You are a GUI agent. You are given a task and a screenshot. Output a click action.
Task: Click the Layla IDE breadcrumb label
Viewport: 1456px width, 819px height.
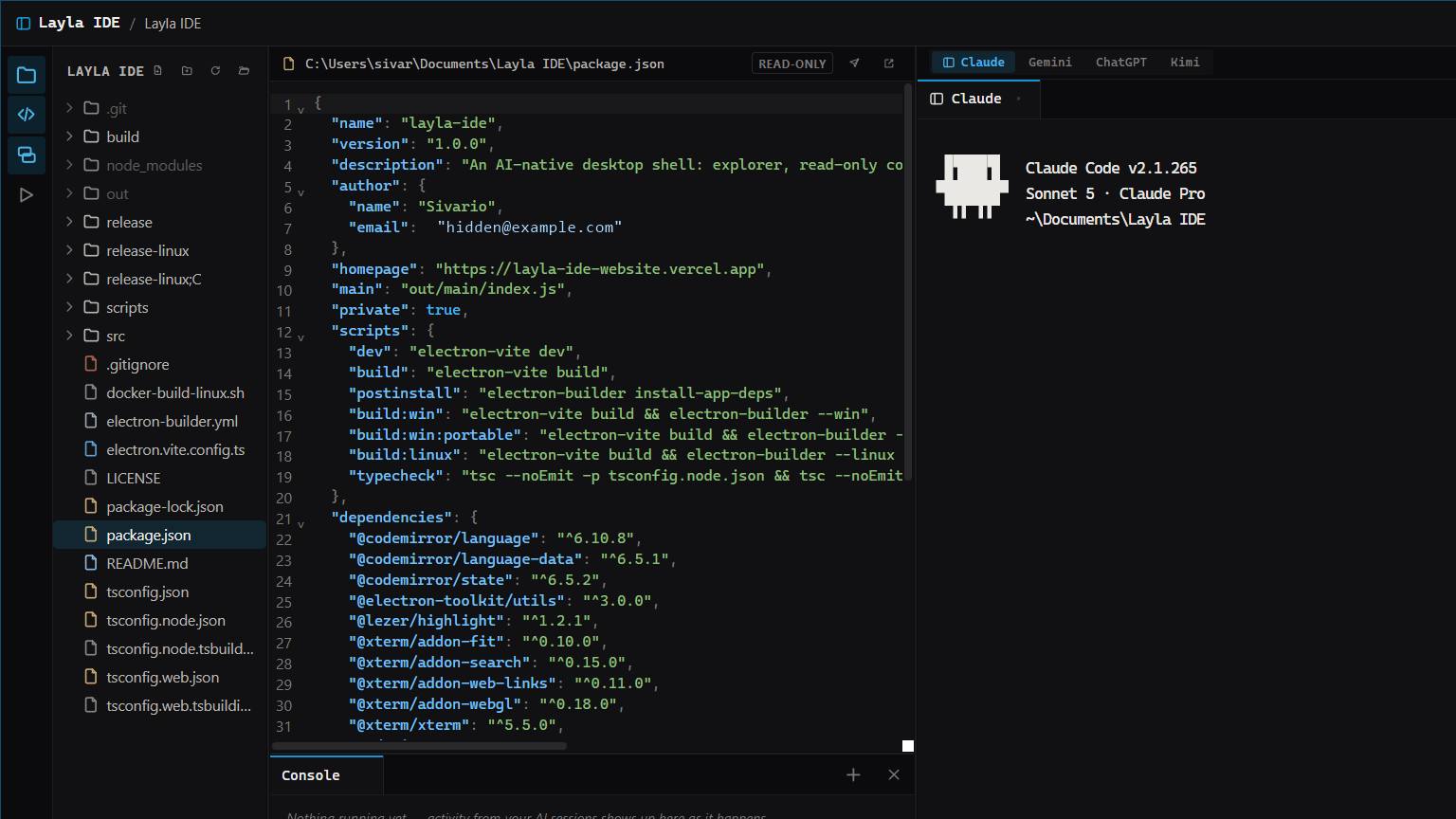point(173,23)
